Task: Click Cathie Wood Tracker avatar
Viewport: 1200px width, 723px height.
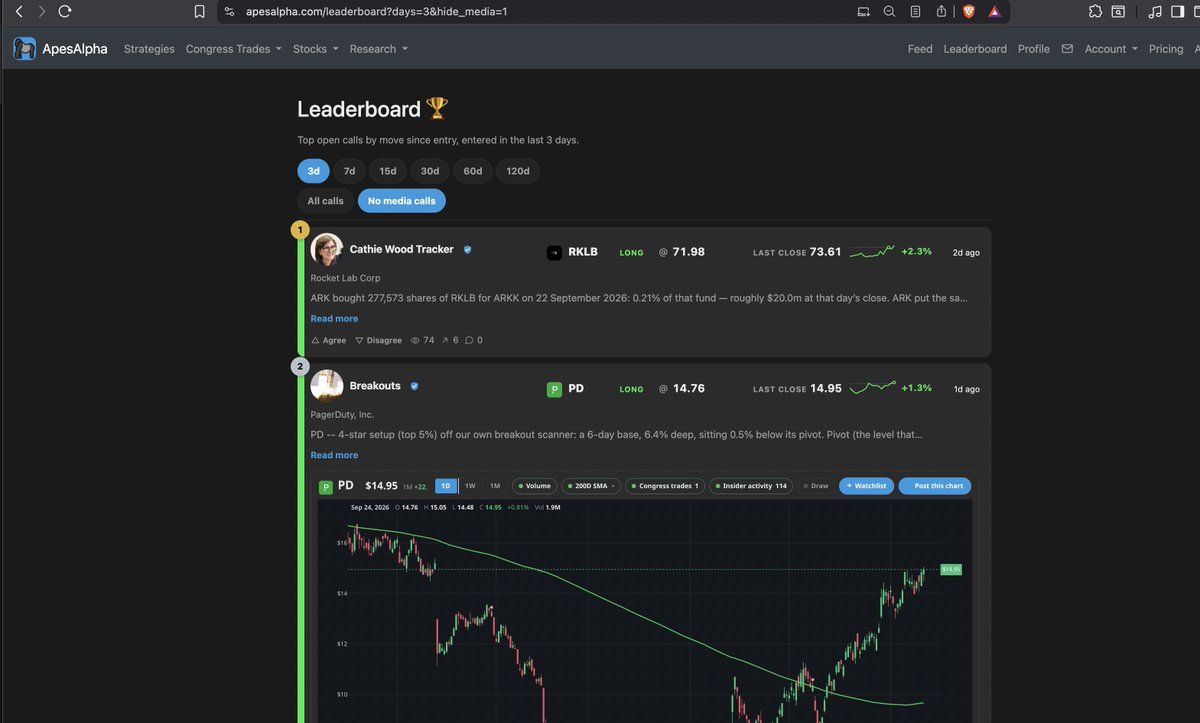Action: pyautogui.click(x=327, y=250)
